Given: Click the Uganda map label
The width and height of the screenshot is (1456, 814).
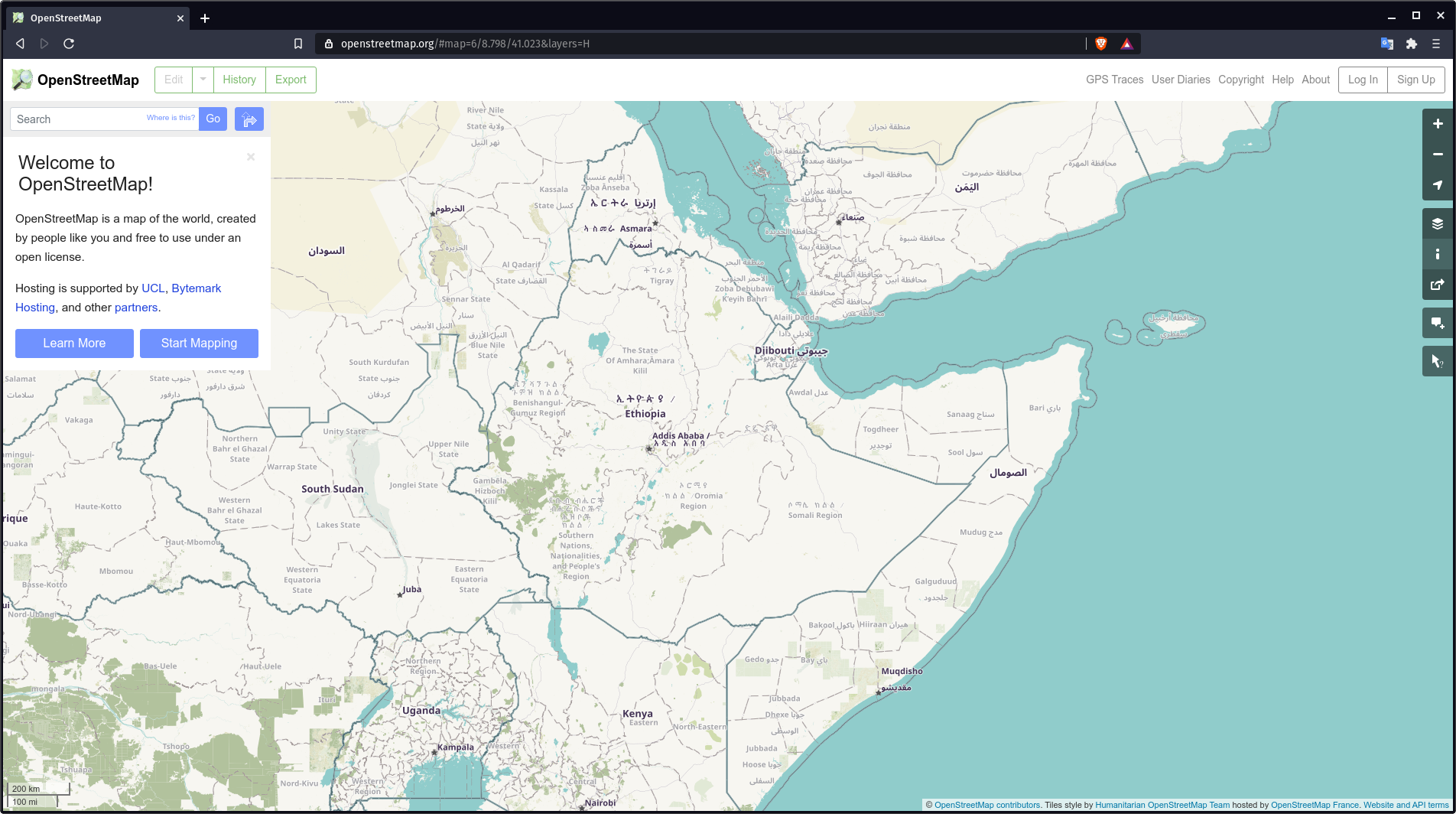Looking at the screenshot, I should pos(421,711).
